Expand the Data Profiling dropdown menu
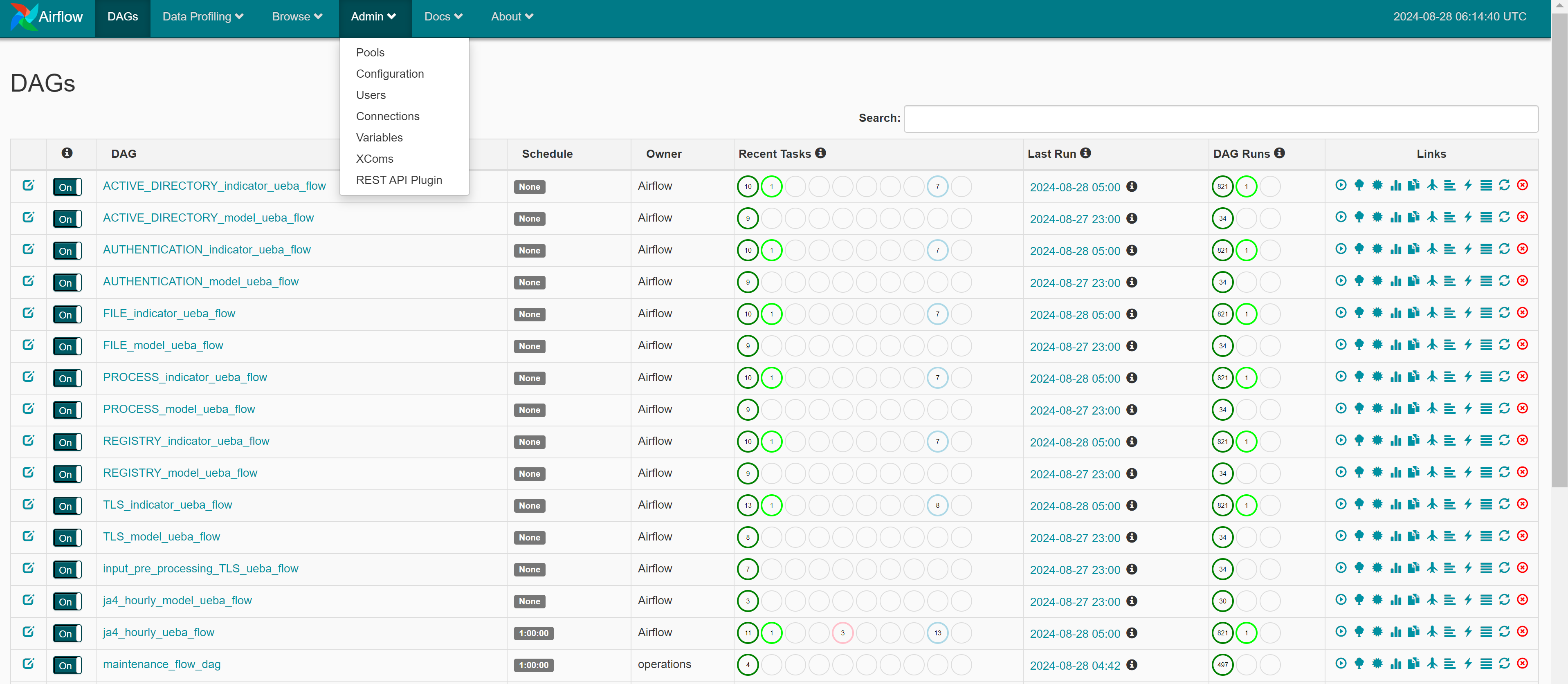 coord(203,17)
